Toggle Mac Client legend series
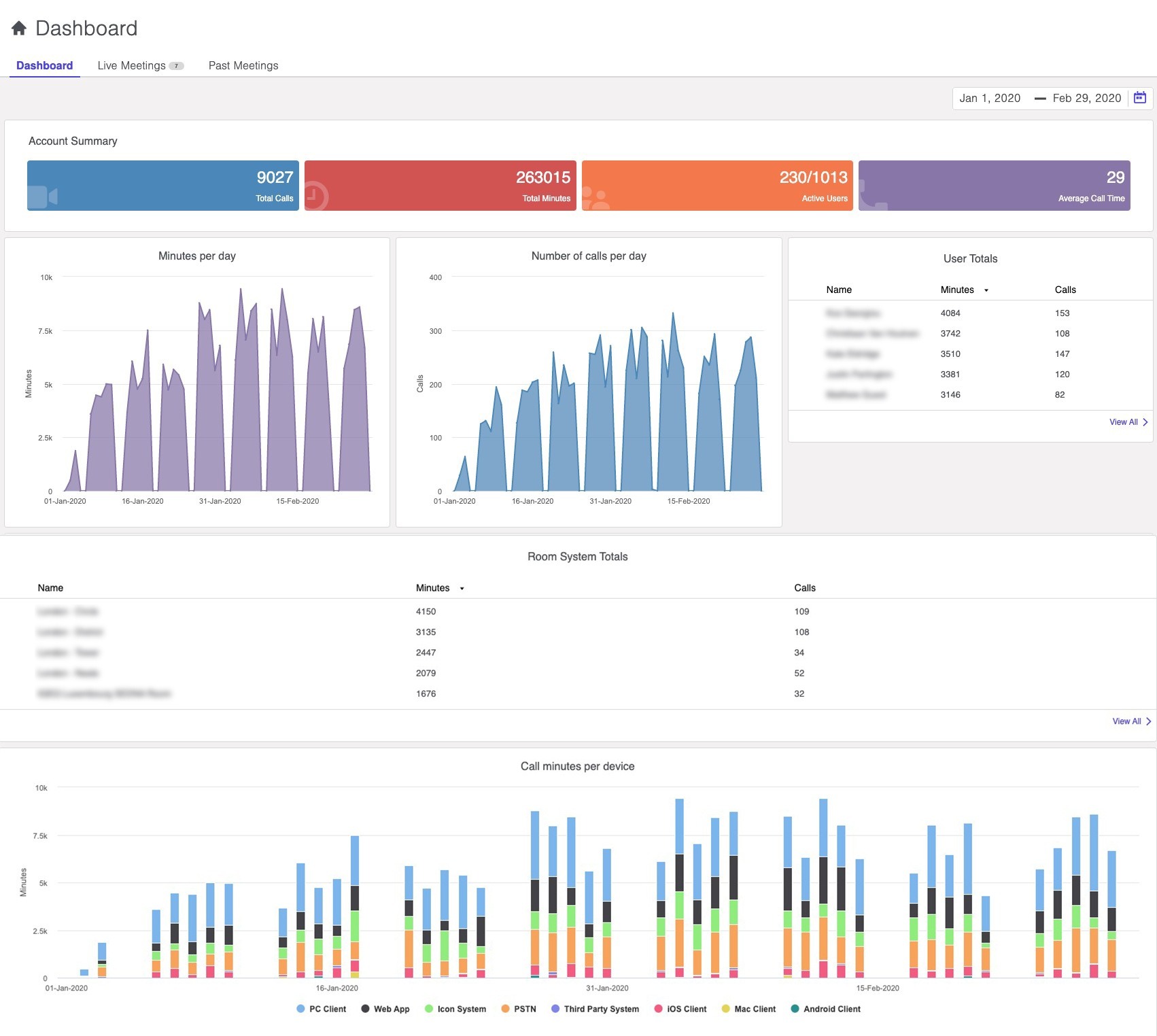Viewport: 1157px width, 1036px height. [x=748, y=1009]
